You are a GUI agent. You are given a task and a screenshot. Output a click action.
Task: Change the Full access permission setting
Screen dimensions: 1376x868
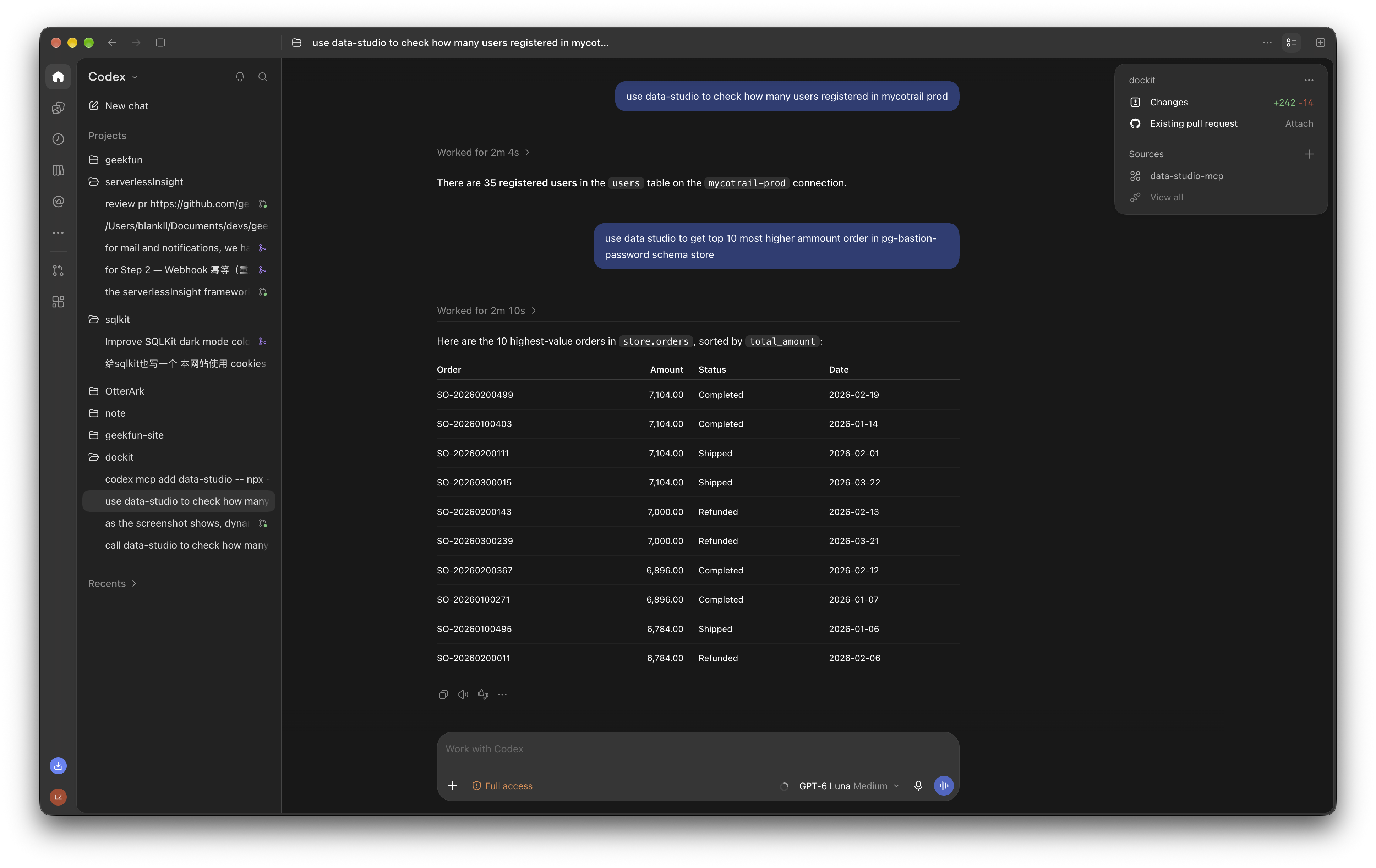tap(502, 786)
